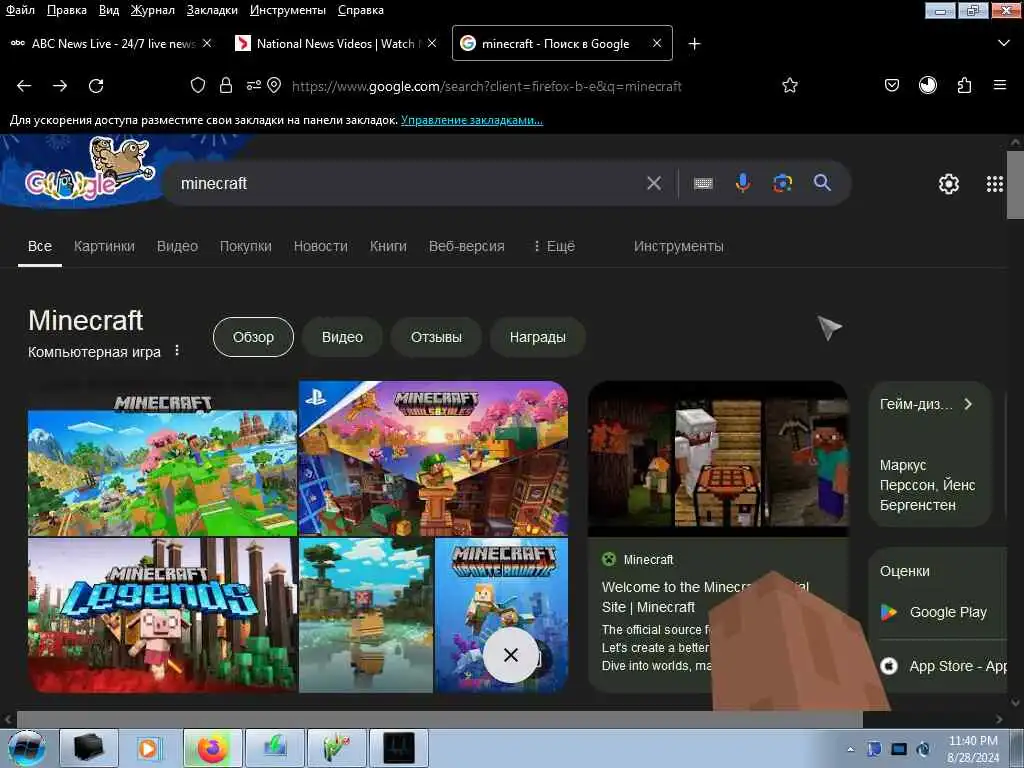Viewport: 1024px width, 768px height.
Task: Click the Google doodle logo
Action: [x=88, y=171]
